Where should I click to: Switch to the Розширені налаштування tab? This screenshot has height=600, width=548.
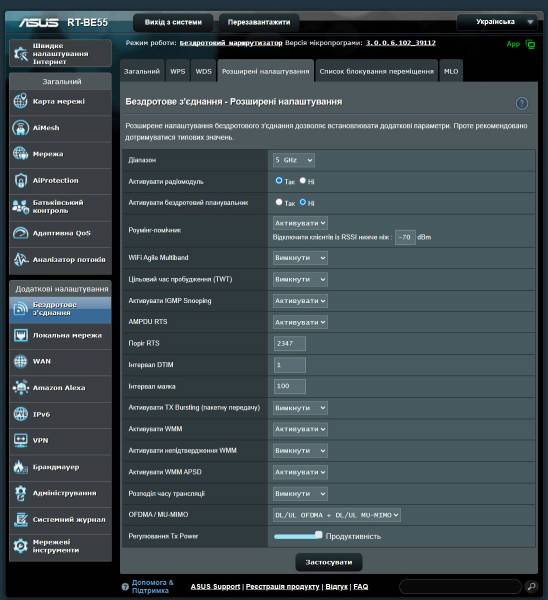click(x=266, y=71)
